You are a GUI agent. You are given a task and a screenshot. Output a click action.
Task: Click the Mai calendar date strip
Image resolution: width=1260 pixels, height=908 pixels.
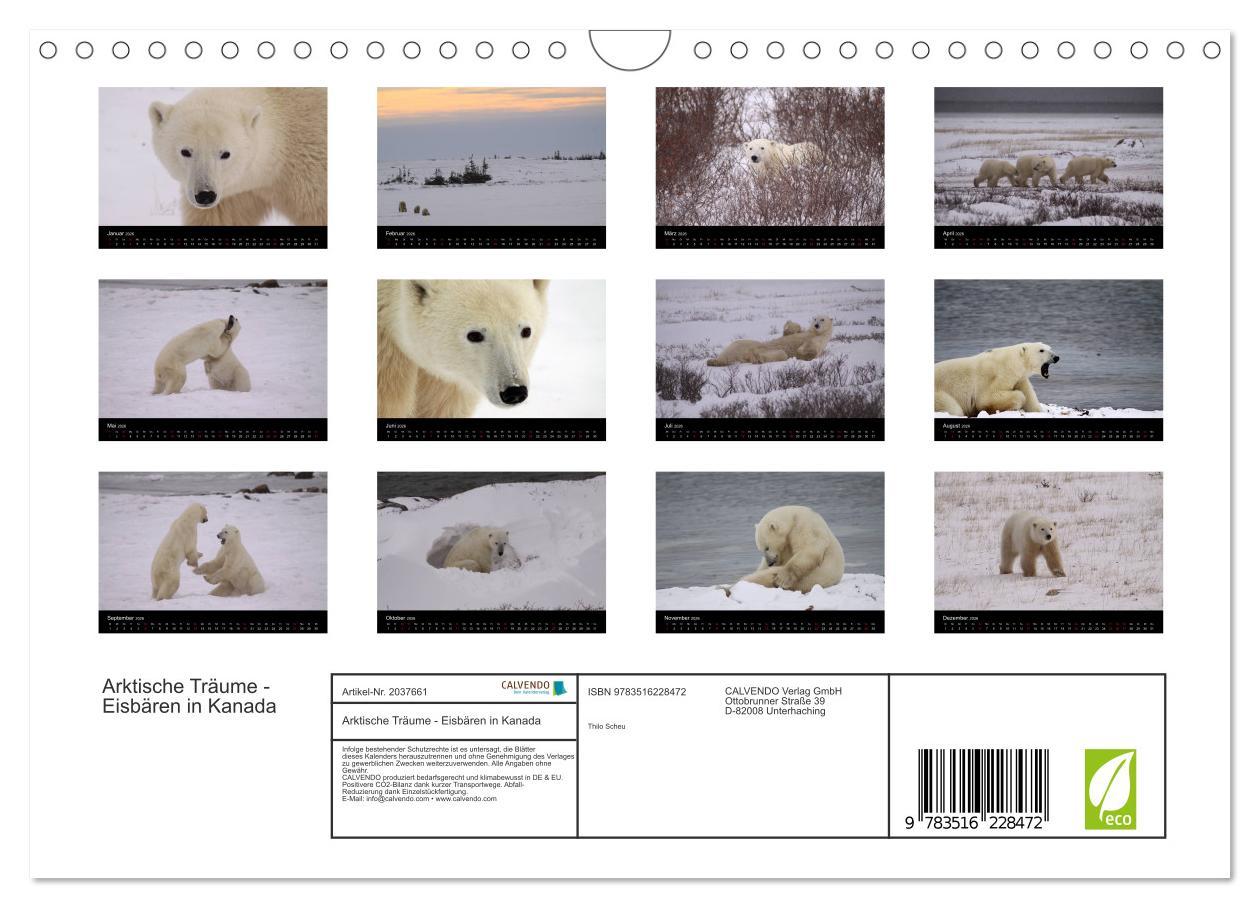[x=213, y=430]
